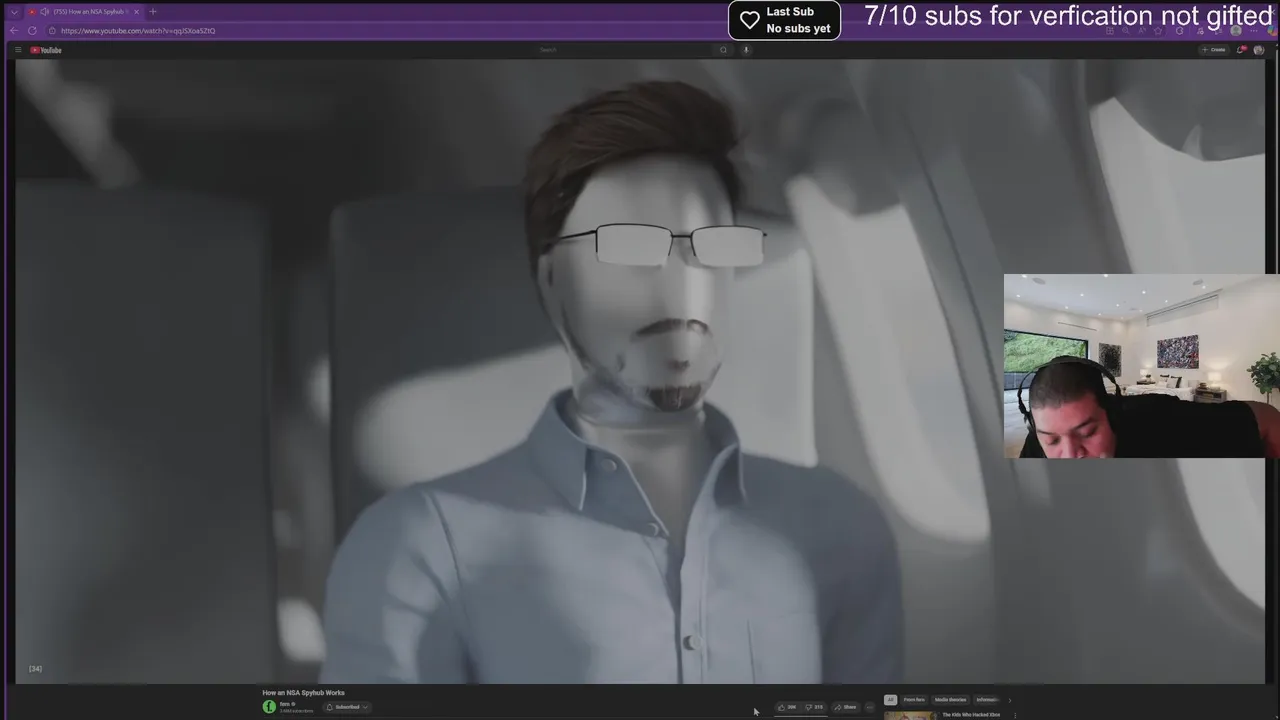Open YouTube account avatar menu
This screenshot has width=1280, height=720.
tap(1259, 50)
